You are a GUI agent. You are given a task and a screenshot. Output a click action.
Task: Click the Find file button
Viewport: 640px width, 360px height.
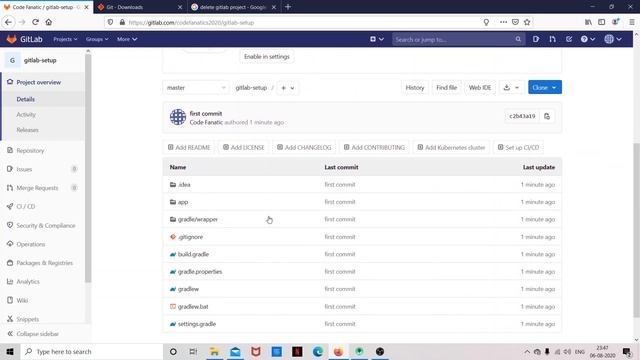(446, 87)
